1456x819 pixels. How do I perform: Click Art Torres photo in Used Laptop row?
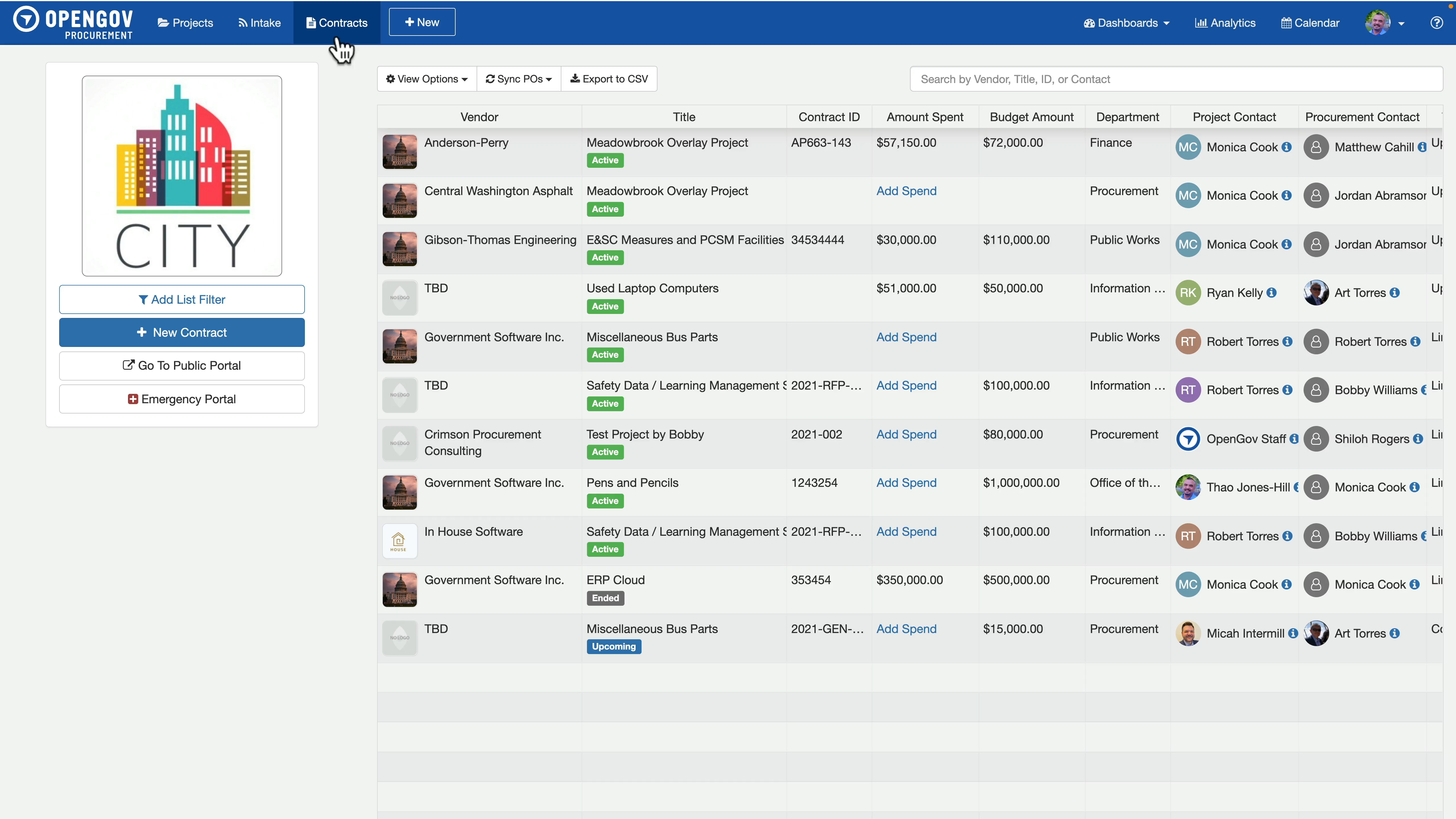1316,293
